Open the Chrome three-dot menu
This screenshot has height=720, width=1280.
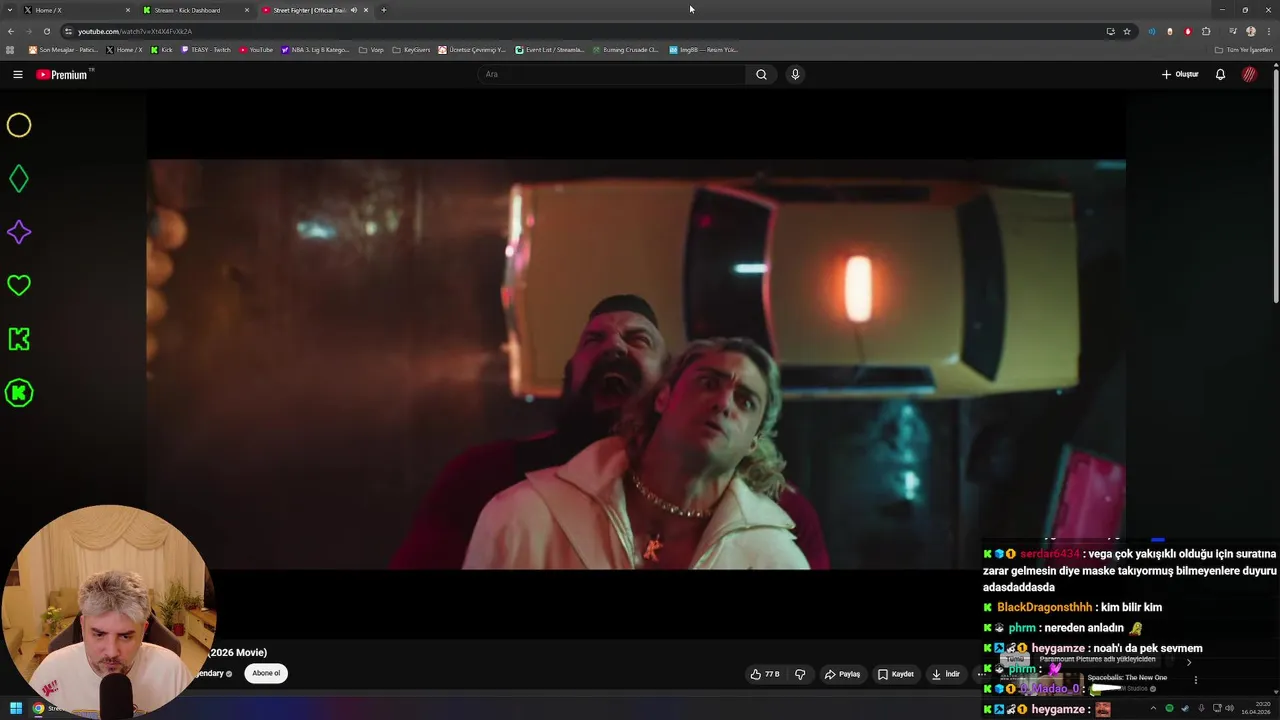tap(1267, 31)
